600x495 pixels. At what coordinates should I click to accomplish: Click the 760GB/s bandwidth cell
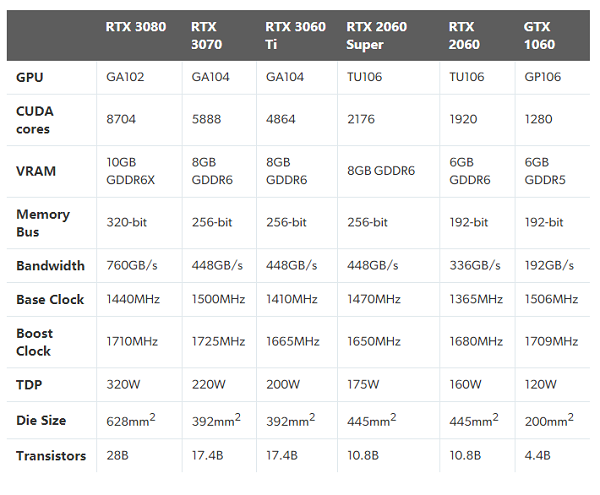[x=135, y=266]
